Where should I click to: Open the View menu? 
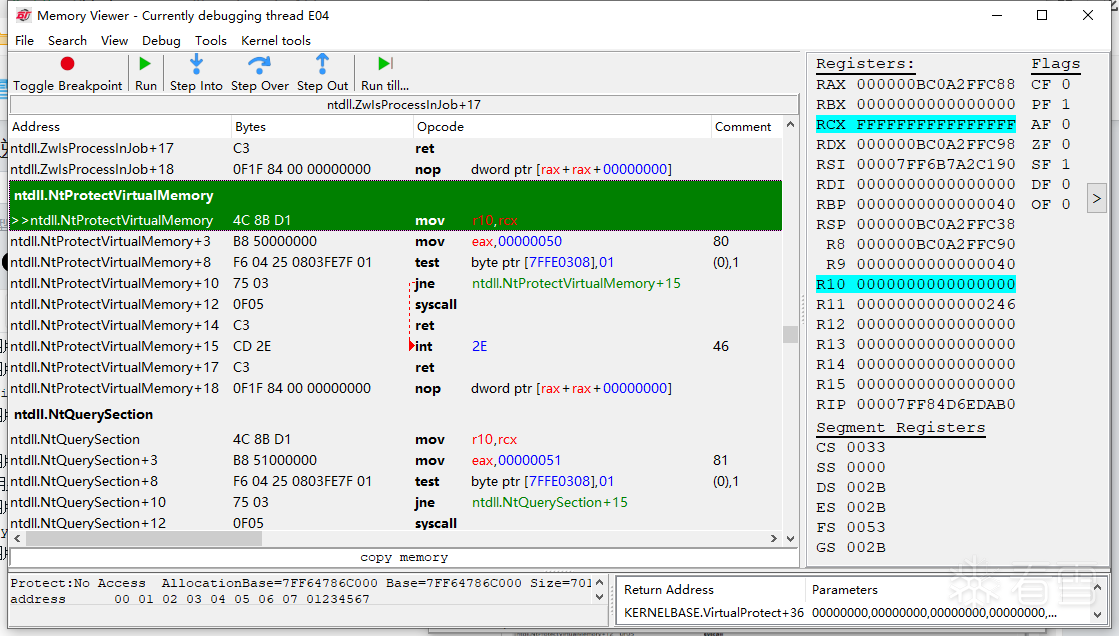coord(114,41)
